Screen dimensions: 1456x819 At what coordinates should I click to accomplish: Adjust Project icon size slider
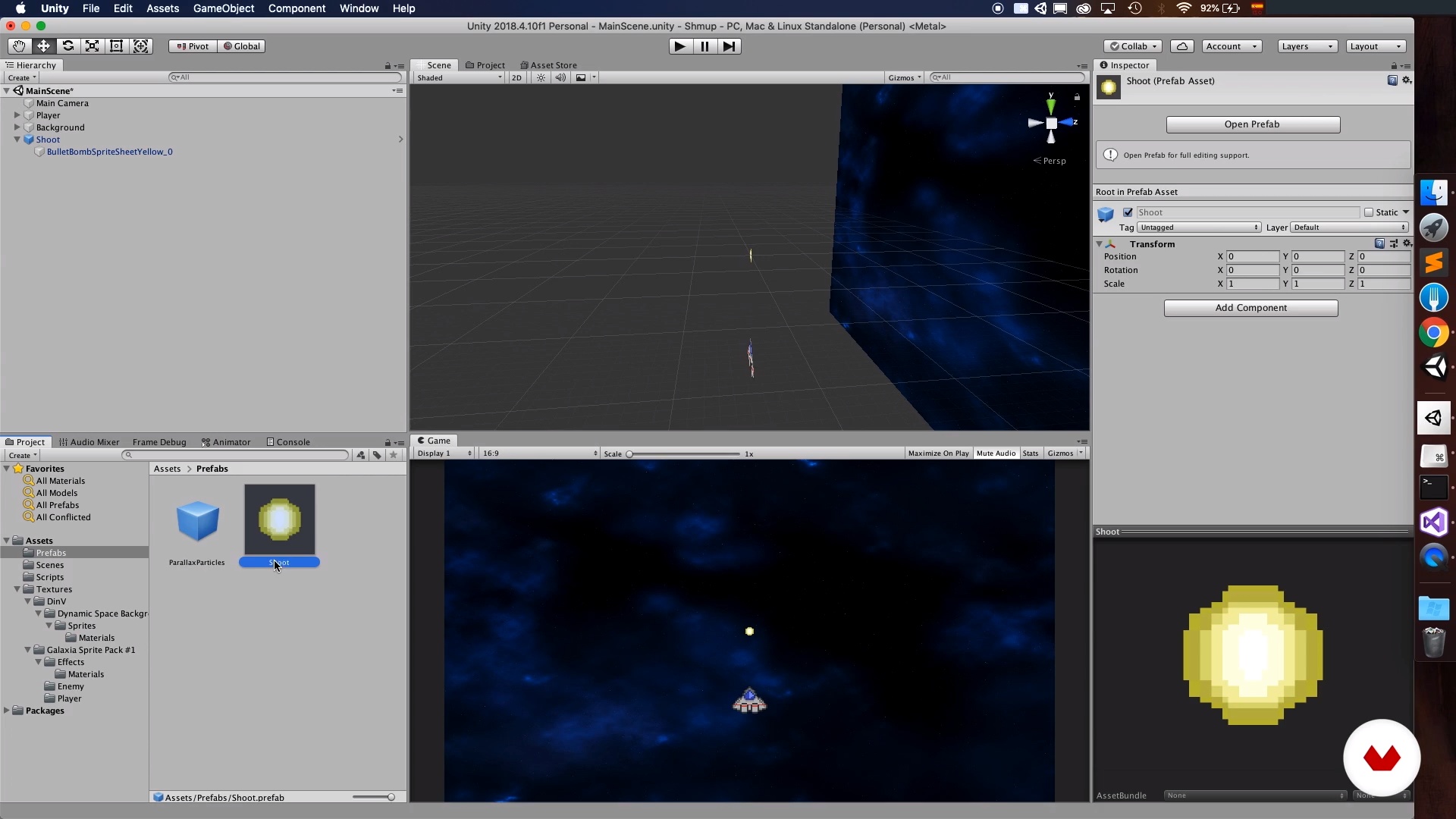(x=374, y=797)
